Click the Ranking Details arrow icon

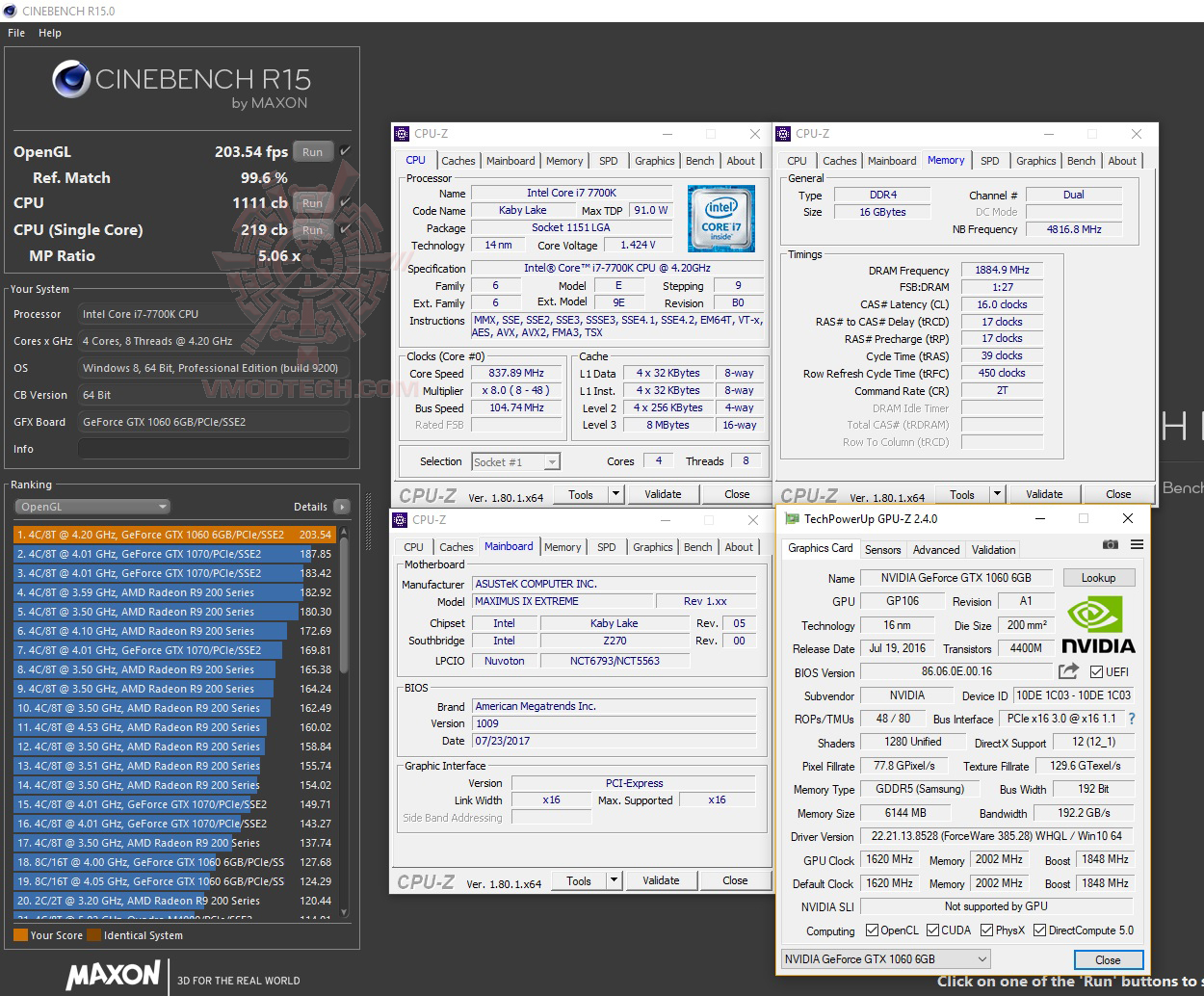coord(341,507)
